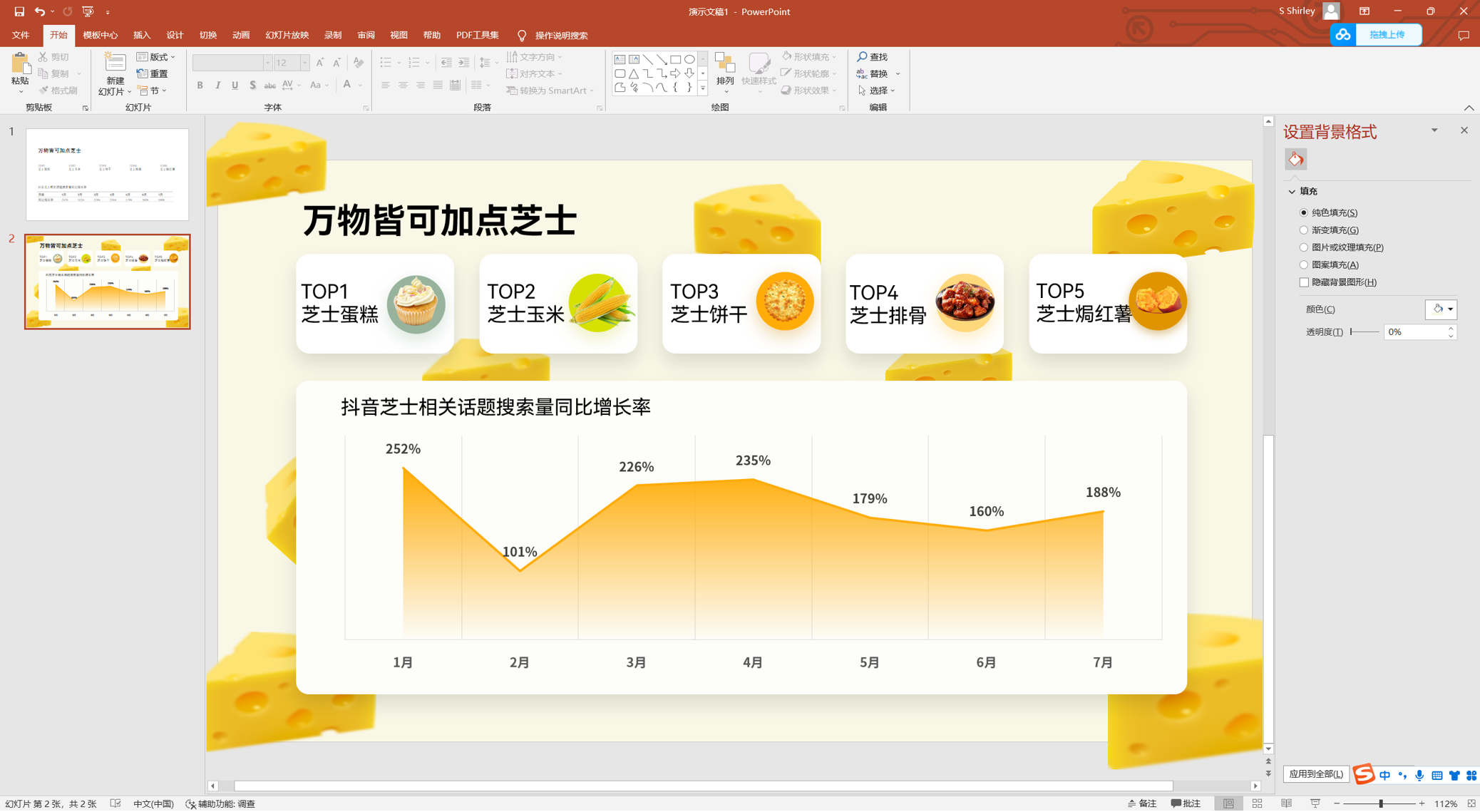Open the Layout dropdown in Slides group

tap(156, 56)
